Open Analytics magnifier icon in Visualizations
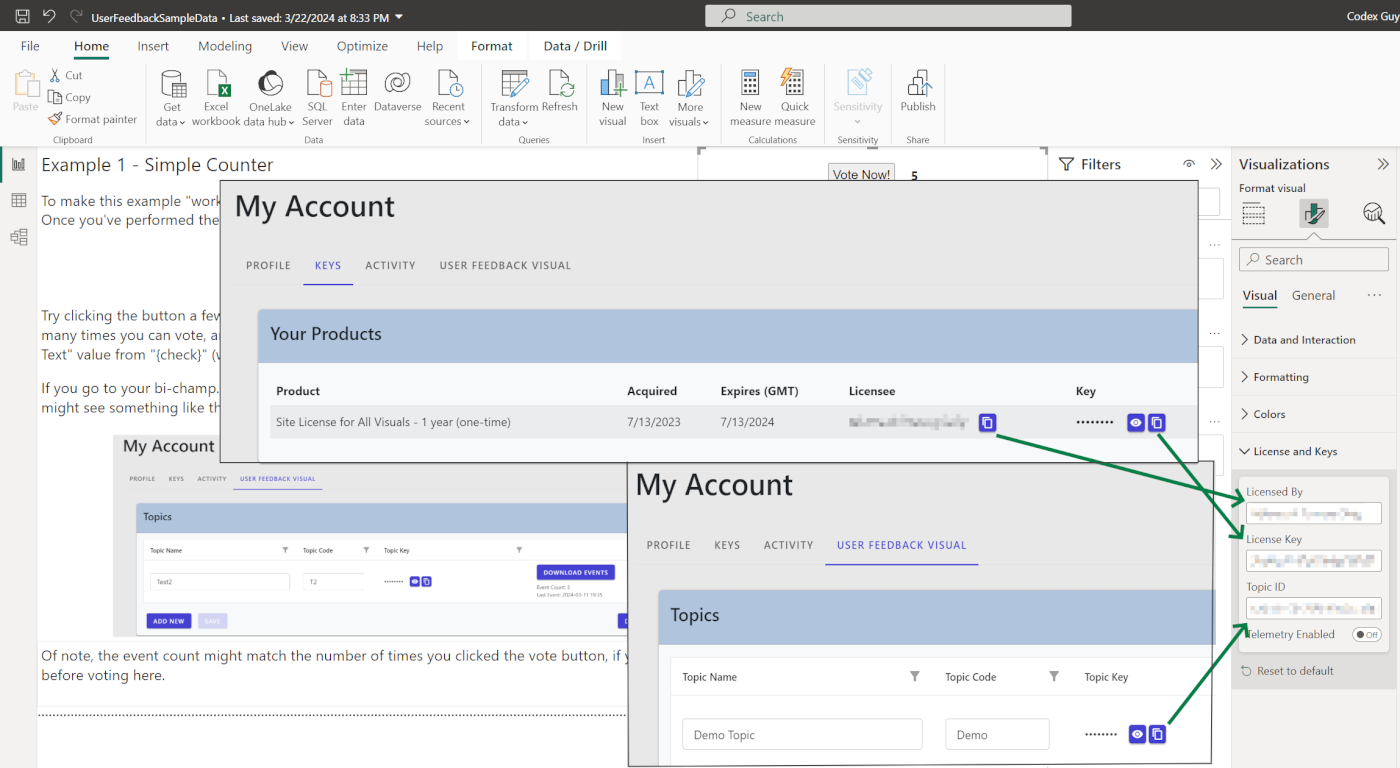1400x768 pixels. click(x=1374, y=213)
